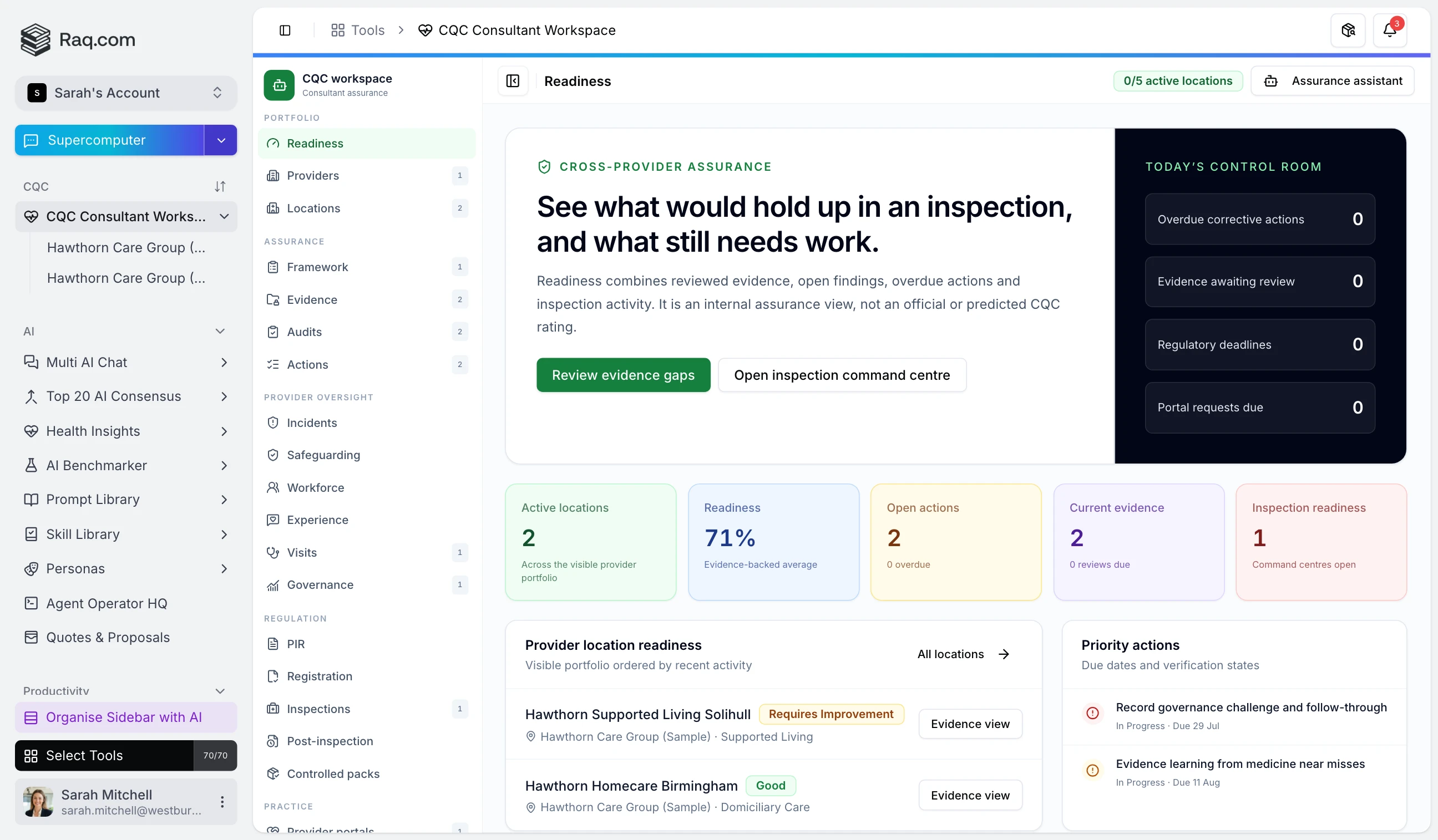Viewport: 1438px width, 840px height.
Task: Collapse the Productivity section chevron
Action: click(x=220, y=691)
